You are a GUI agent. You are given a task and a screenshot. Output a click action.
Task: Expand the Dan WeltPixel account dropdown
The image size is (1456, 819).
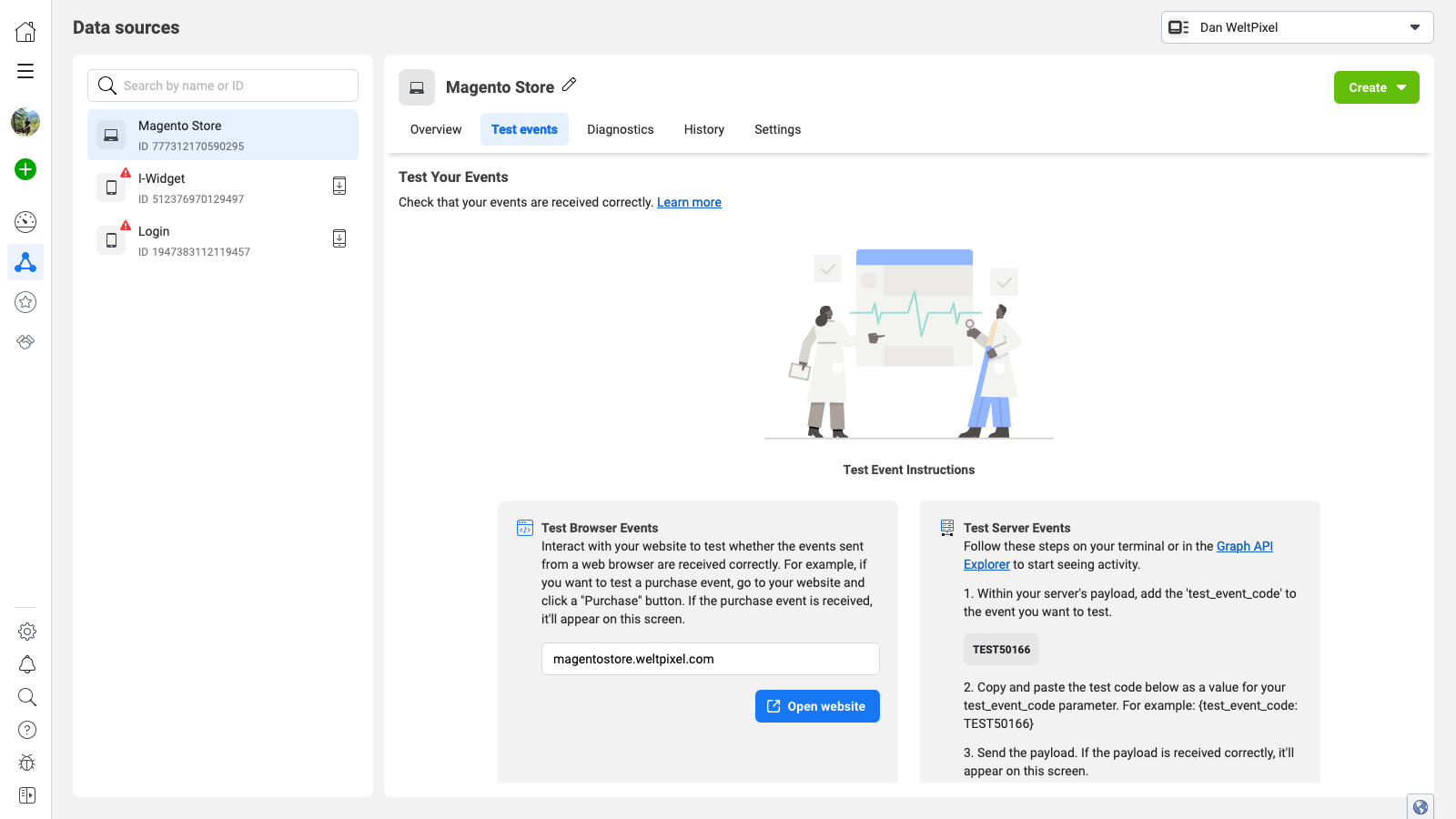pos(1298,27)
